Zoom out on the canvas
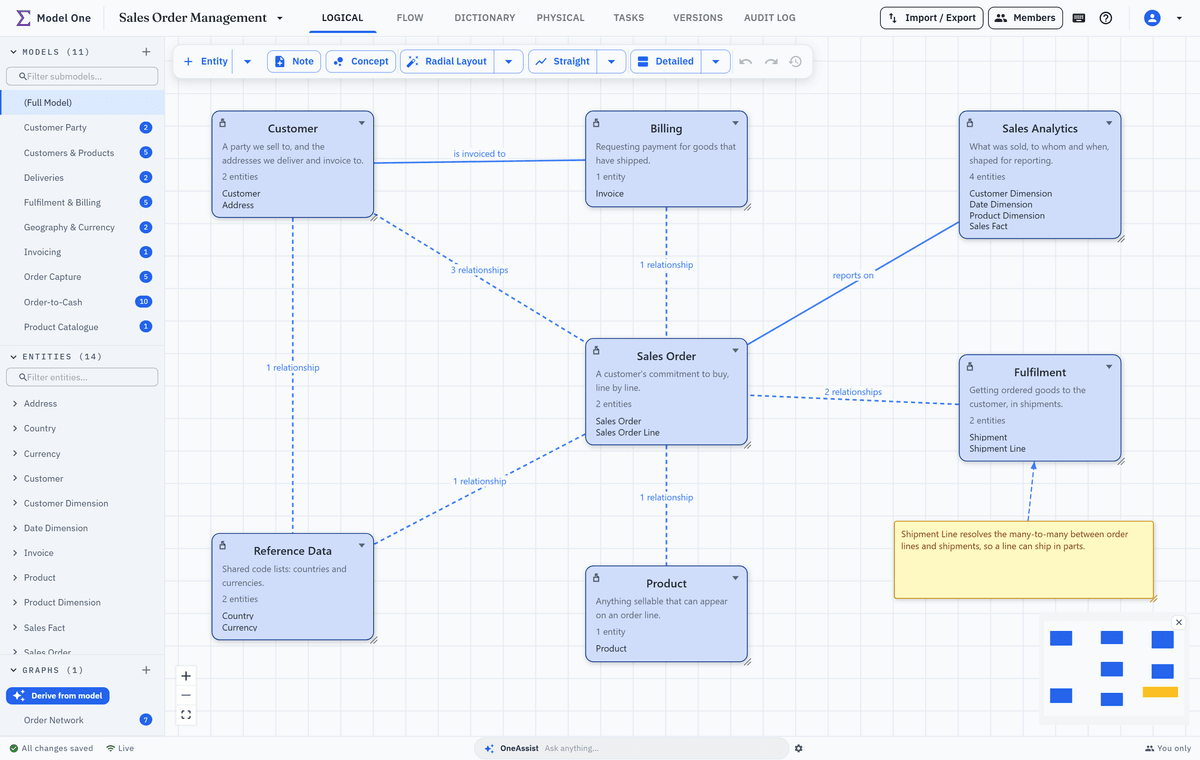Viewport: 1200px width, 760px height. (x=186, y=695)
